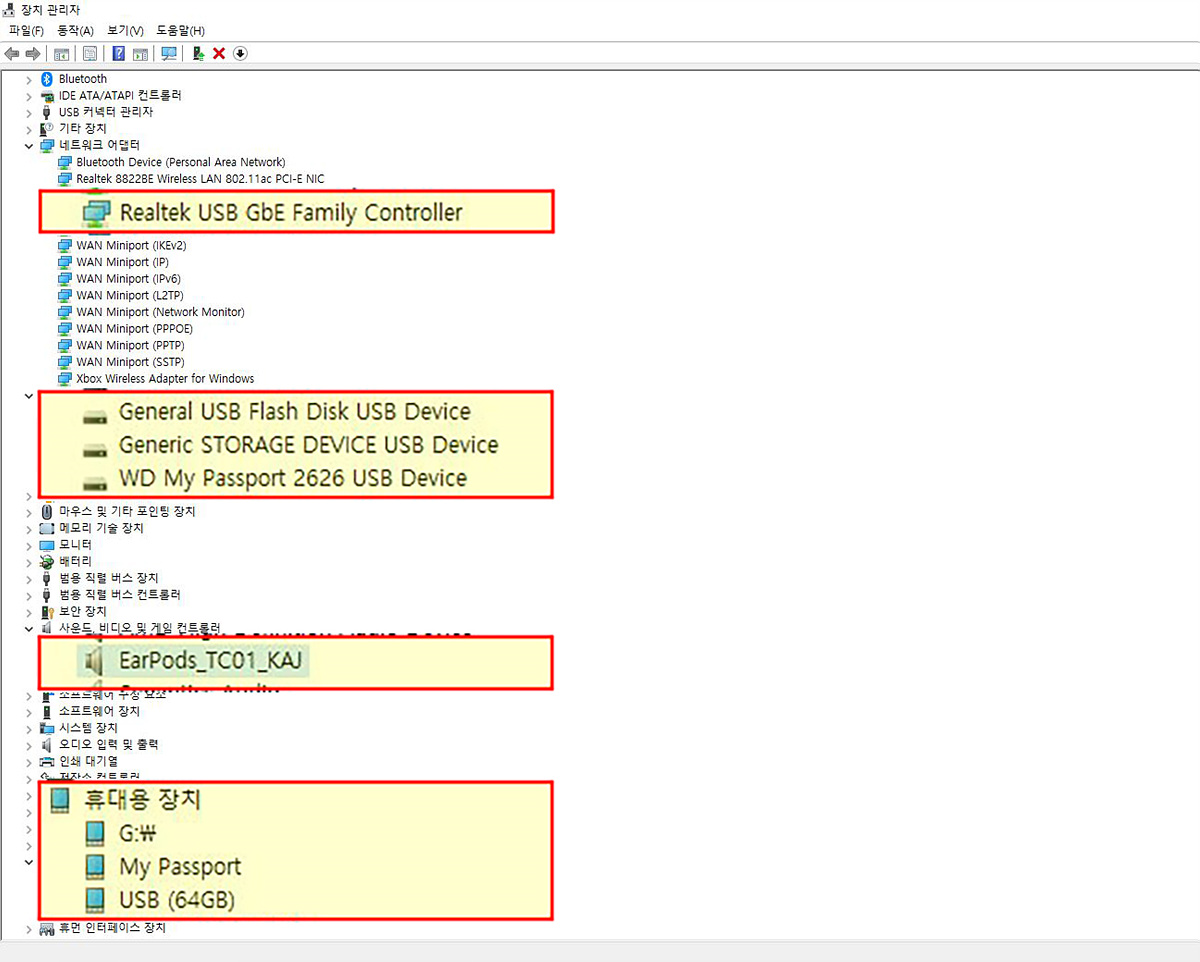Select the 소프트웨어 장치 category
Screen dimensions: 1200x962
tap(100, 711)
